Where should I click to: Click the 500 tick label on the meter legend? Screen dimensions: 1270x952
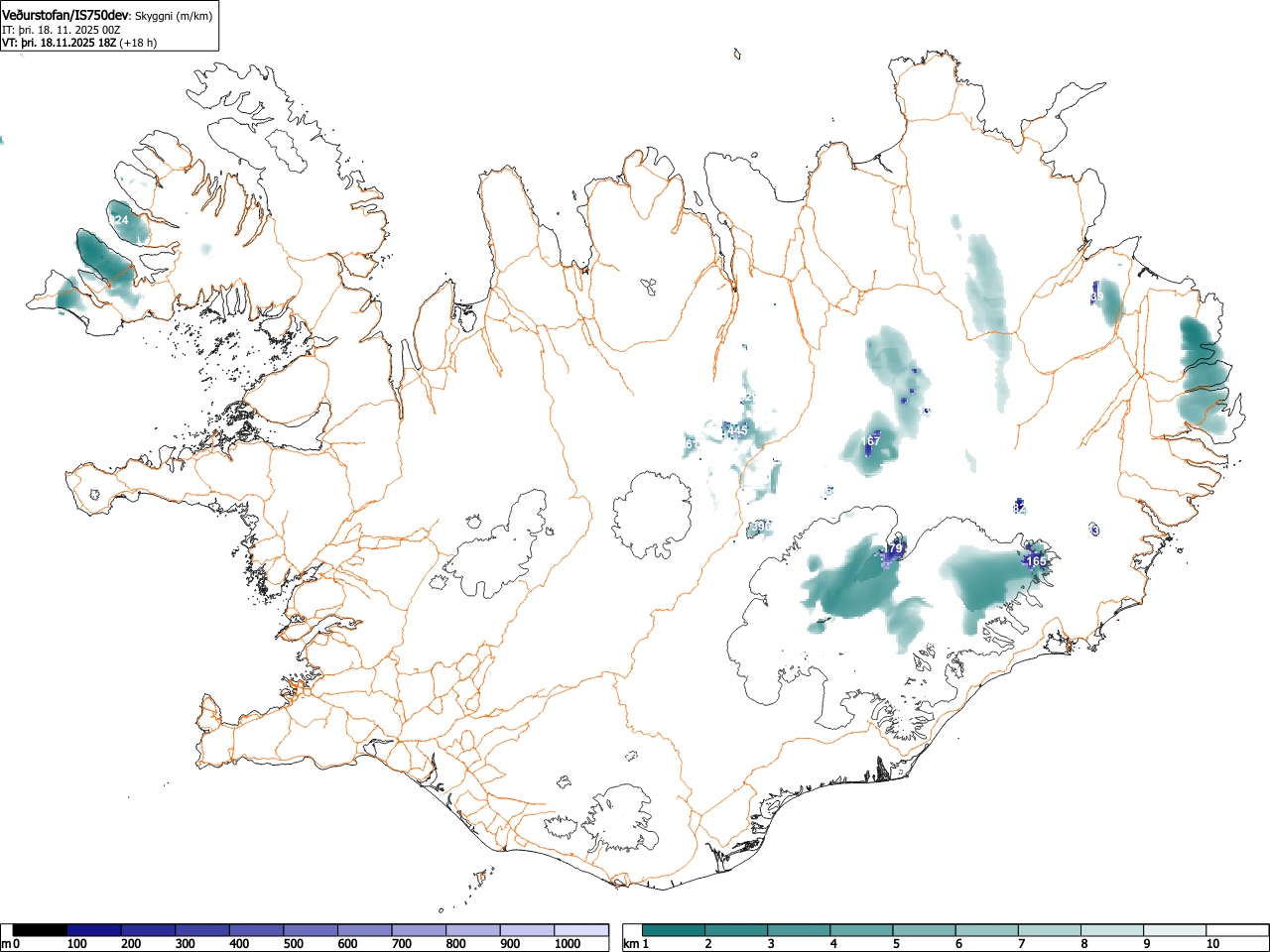tap(293, 944)
